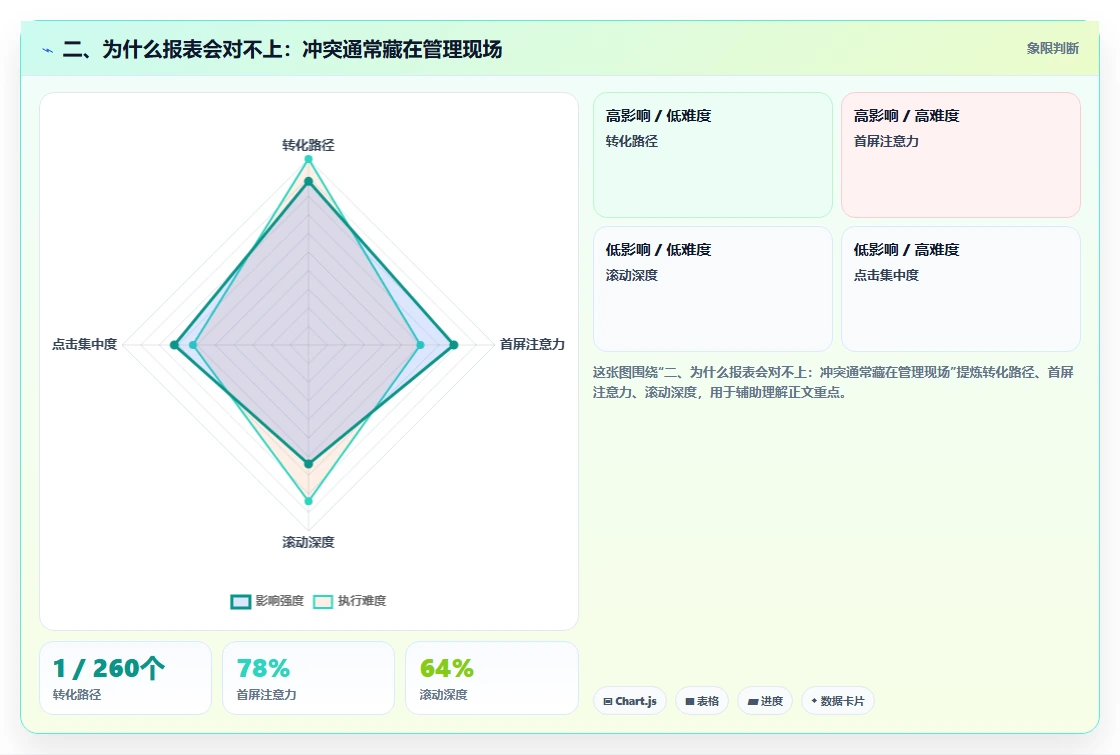The height and width of the screenshot is (755, 1120).
Task: Open the 高影响 / 低难度 quadrant card
Action: pos(713,155)
